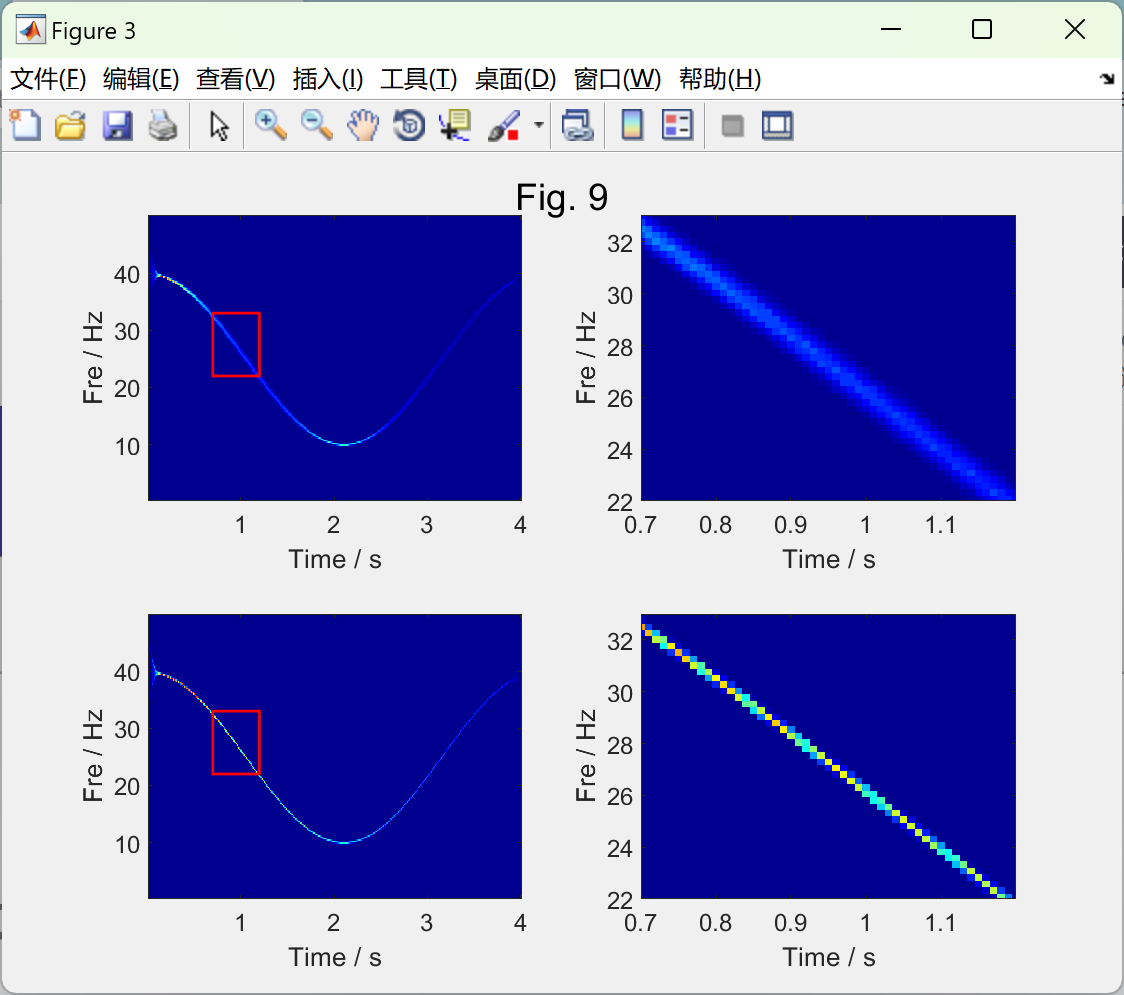Click the Hide Plot Tools icon
The width and height of the screenshot is (1124, 995).
pyautogui.click(x=732, y=126)
